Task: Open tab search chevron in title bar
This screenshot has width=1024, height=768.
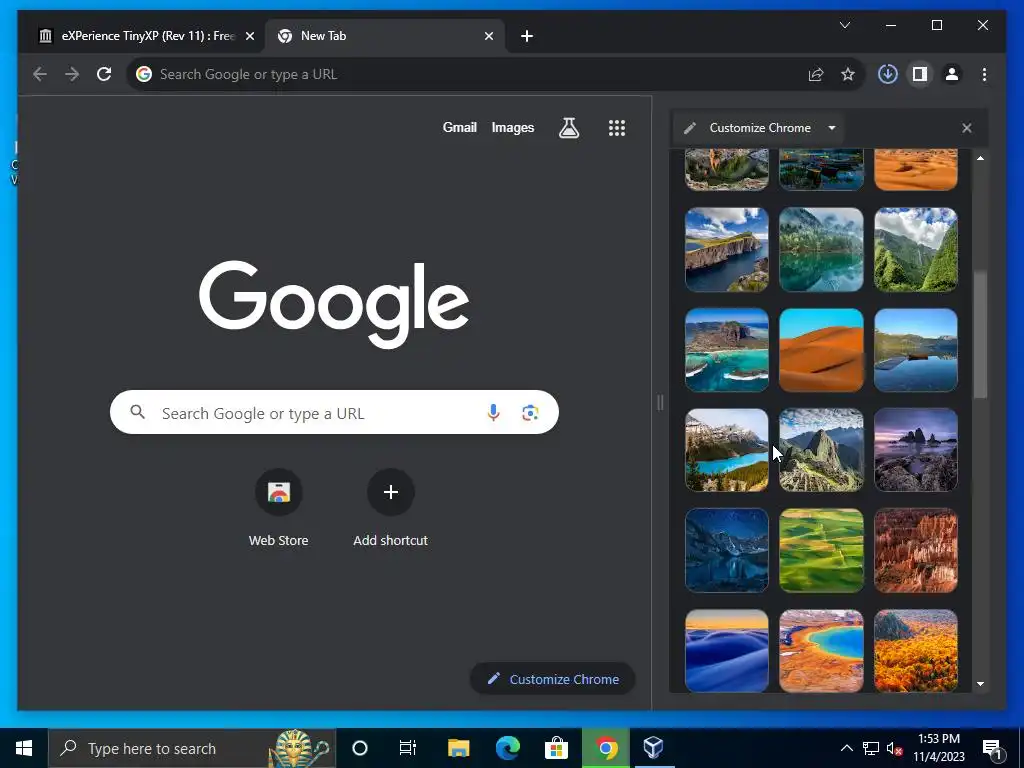Action: pos(844,25)
